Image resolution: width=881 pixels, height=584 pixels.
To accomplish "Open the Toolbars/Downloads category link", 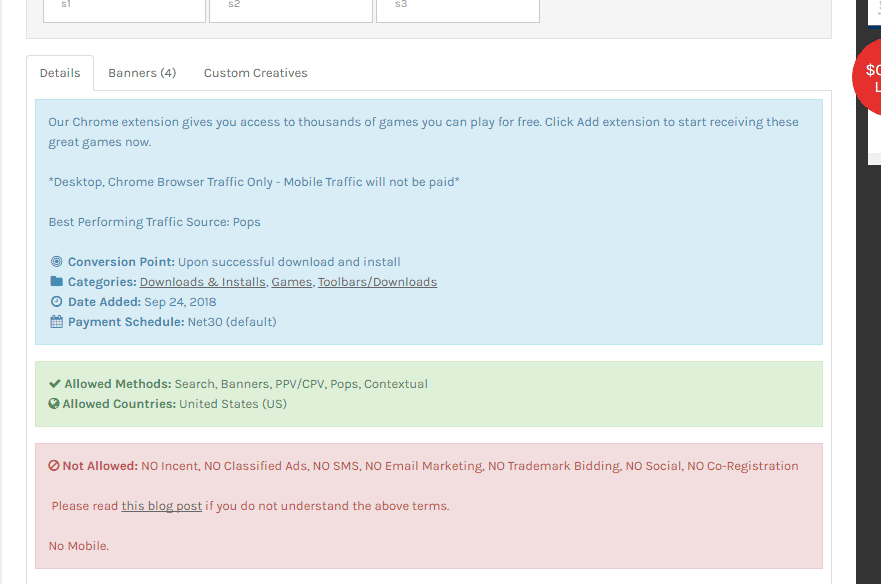I will point(378,282).
